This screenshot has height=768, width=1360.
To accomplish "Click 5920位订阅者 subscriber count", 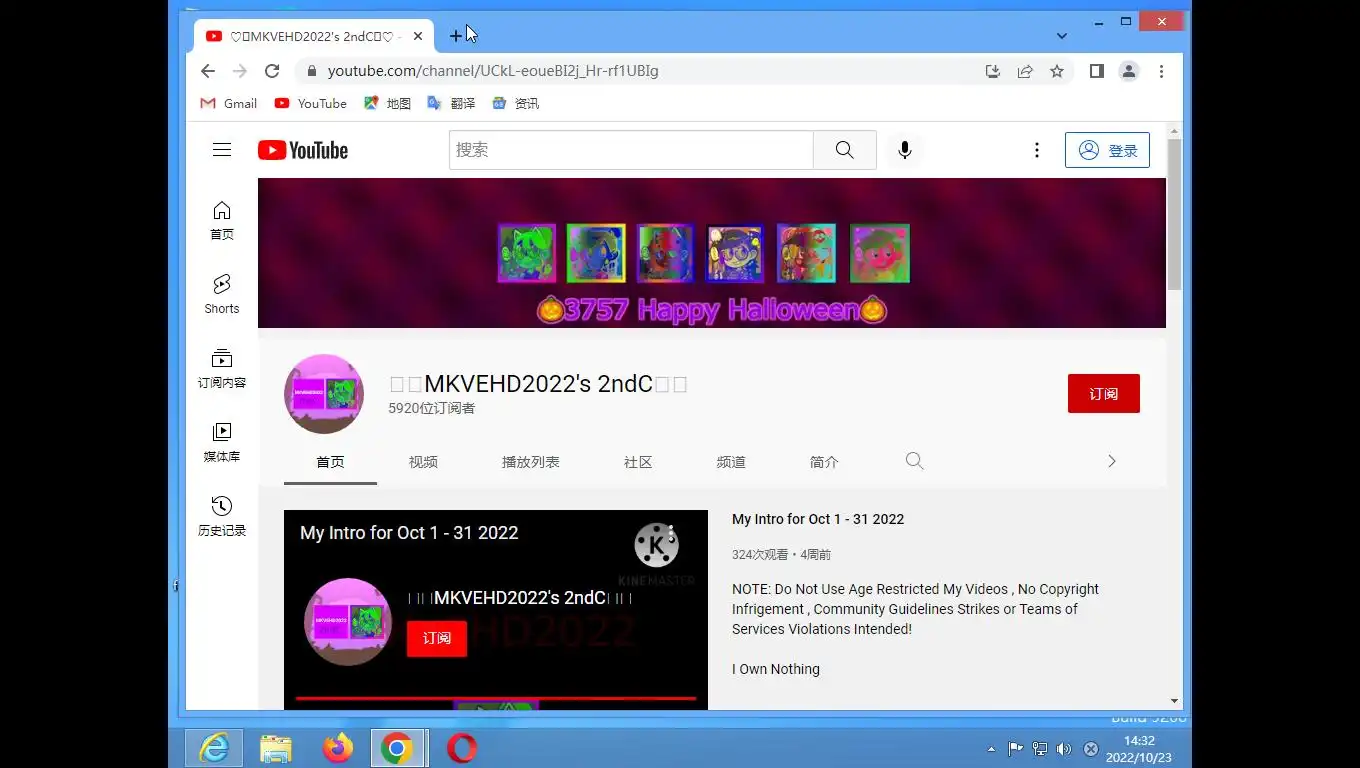I will (432, 408).
